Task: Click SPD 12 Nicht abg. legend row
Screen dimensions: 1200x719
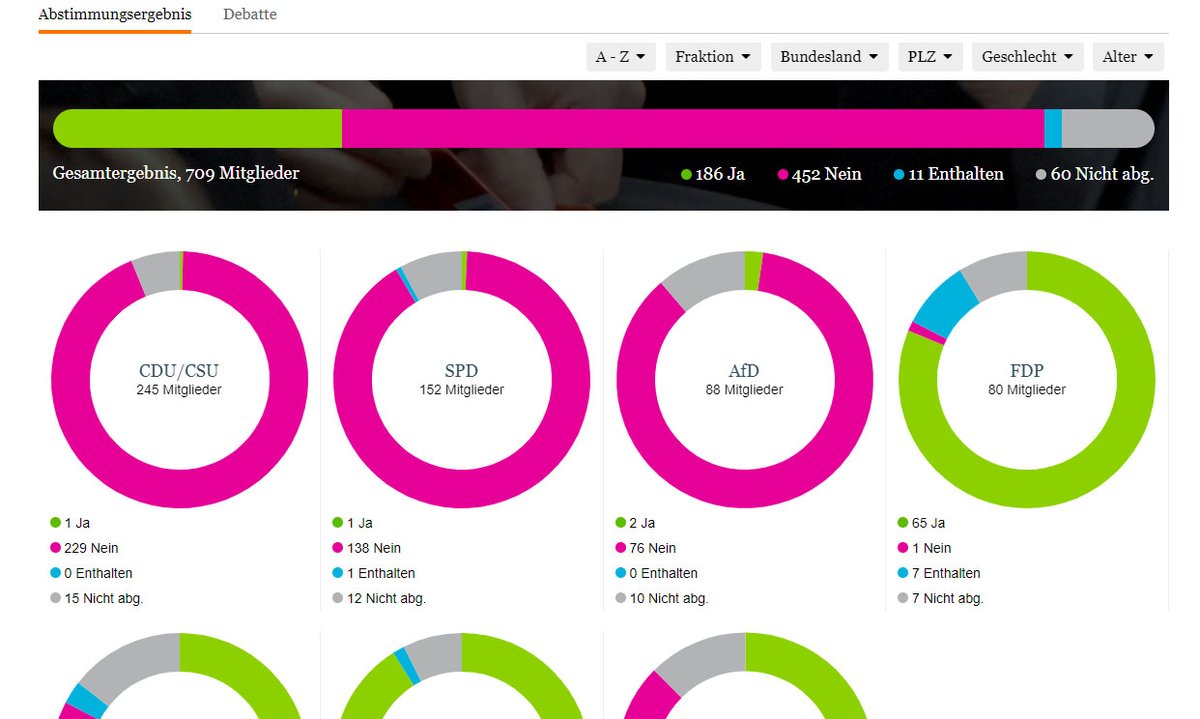Action: point(380,598)
